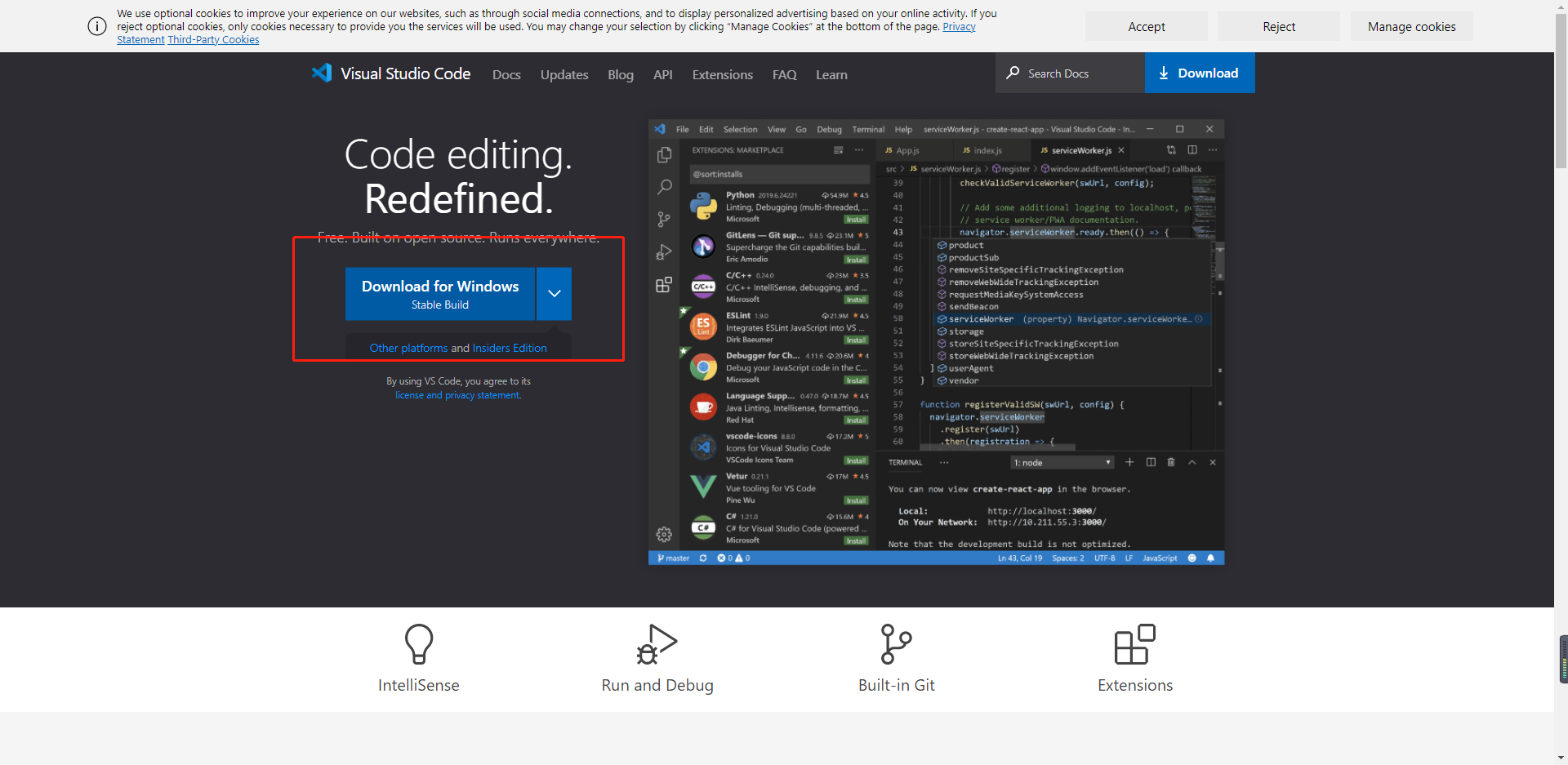Click split editor icon in screenshot's tab bar
1568x765 pixels.
(x=1192, y=150)
